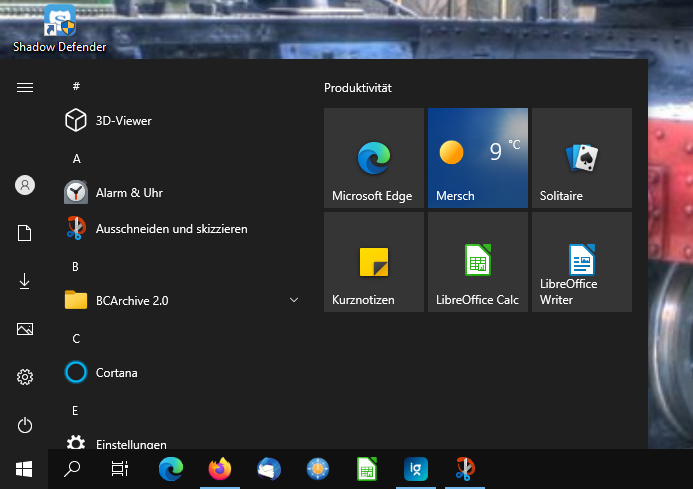
Task: Click the letter C section header
Action: (76, 339)
